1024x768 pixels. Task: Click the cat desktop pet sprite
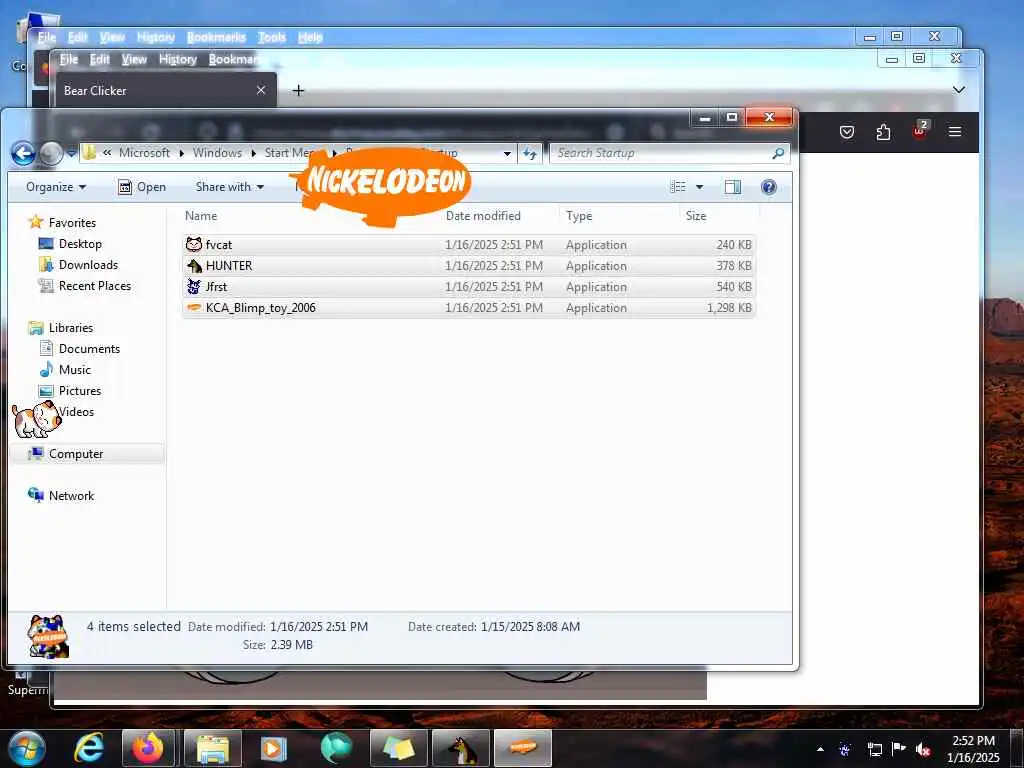point(37,419)
